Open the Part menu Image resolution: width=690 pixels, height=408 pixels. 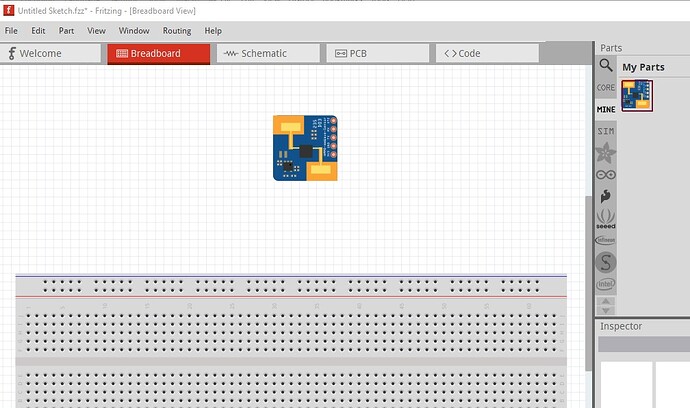66,31
